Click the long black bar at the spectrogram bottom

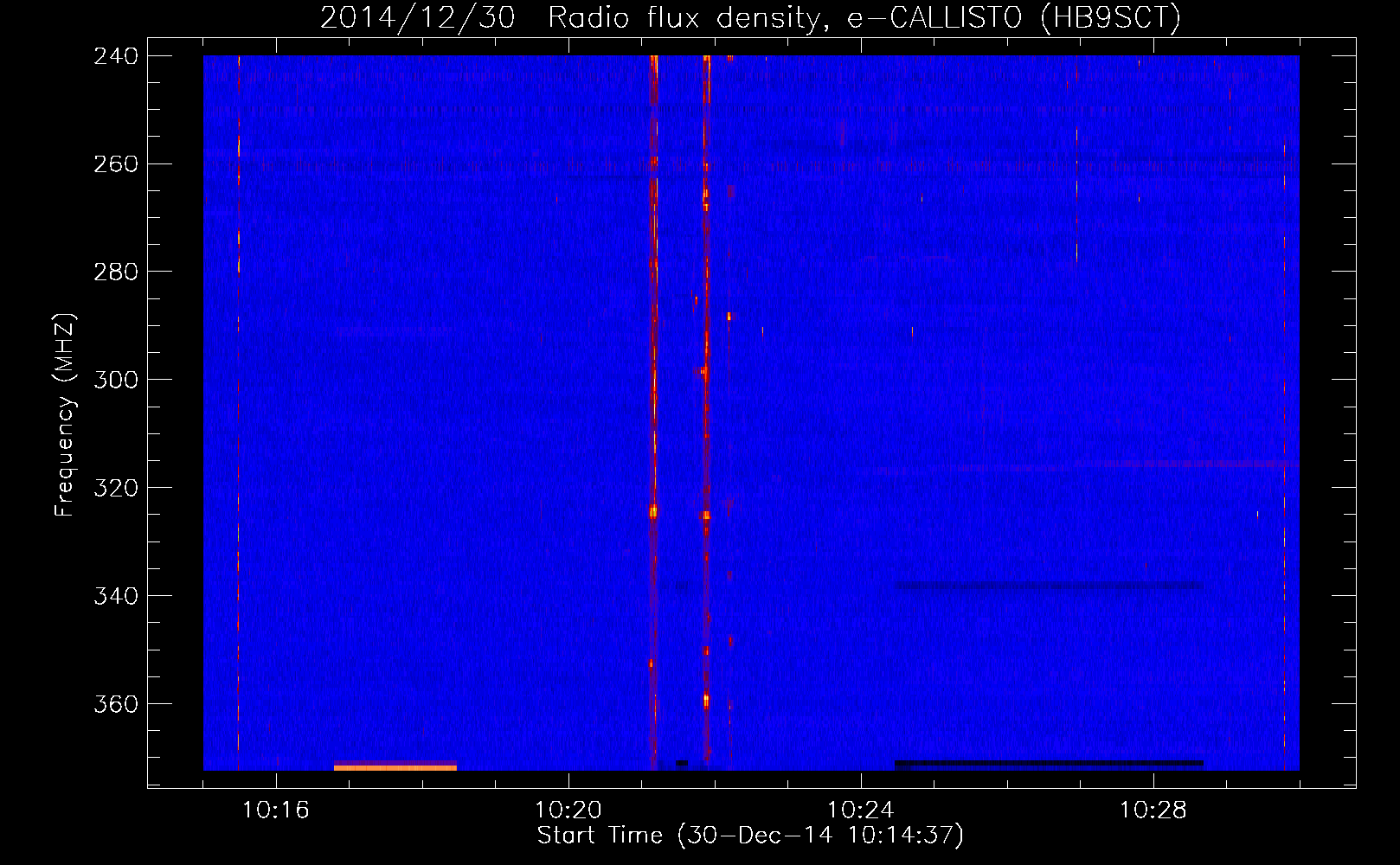click(1049, 764)
